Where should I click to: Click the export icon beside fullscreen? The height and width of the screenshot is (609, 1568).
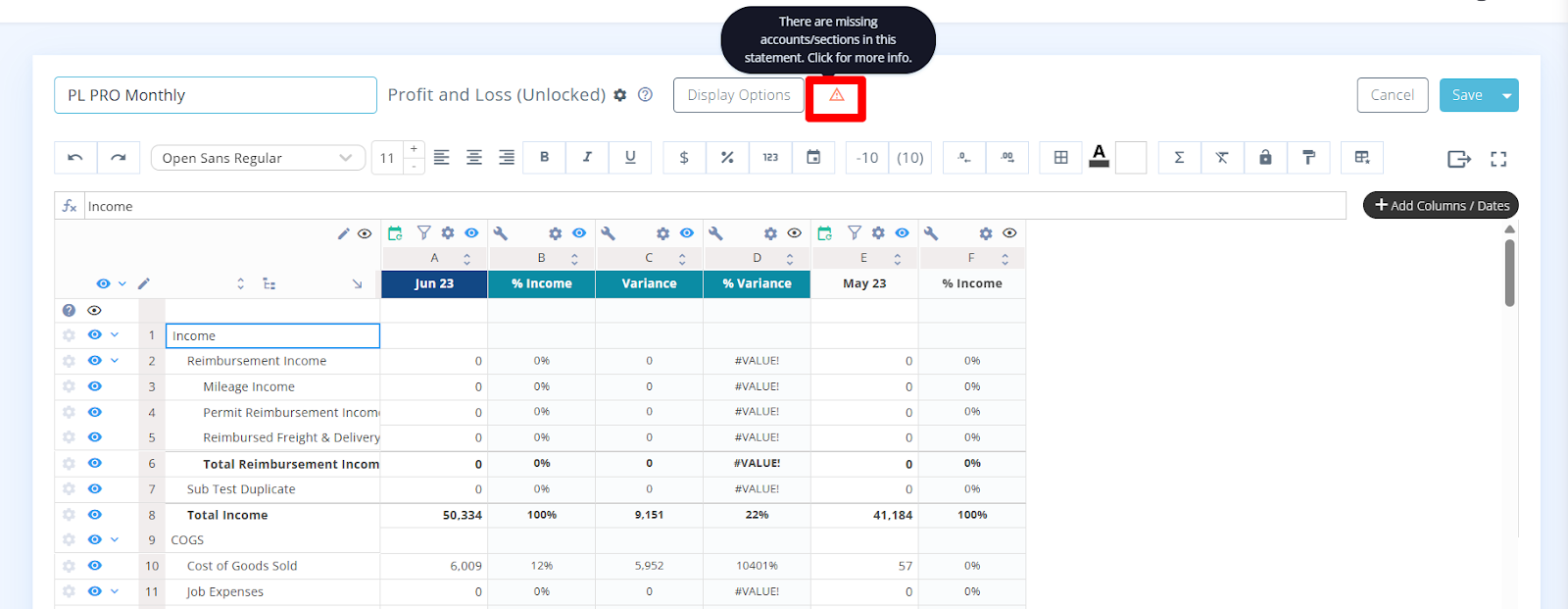click(x=1458, y=159)
